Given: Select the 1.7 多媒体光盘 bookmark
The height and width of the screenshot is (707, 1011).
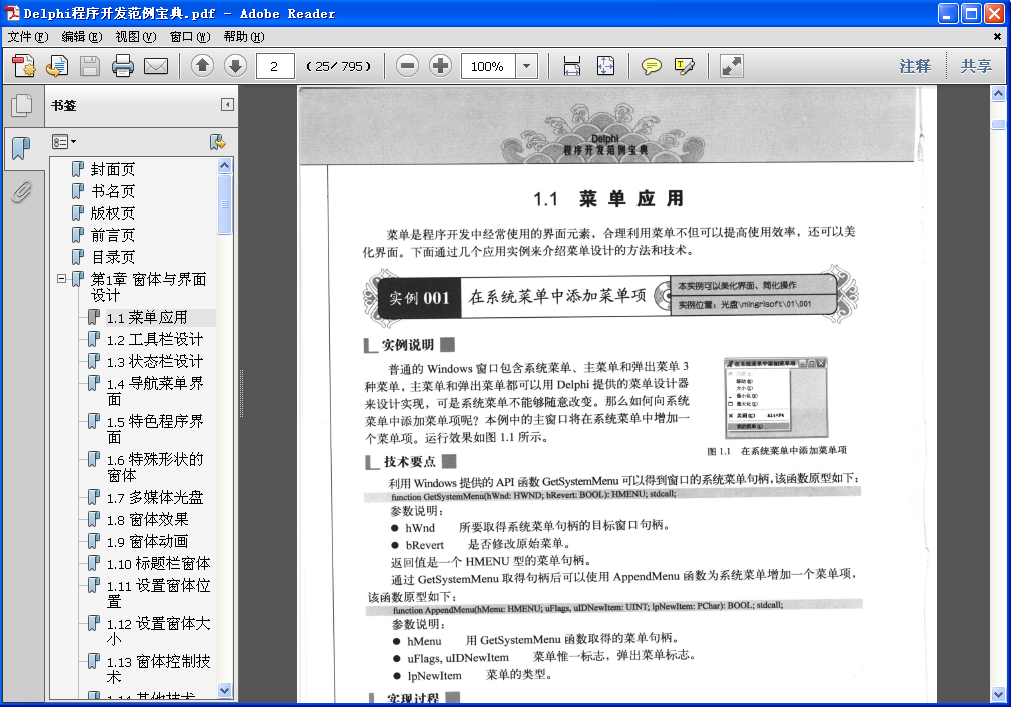Looking at the screenshot, I should click(155, 498).
